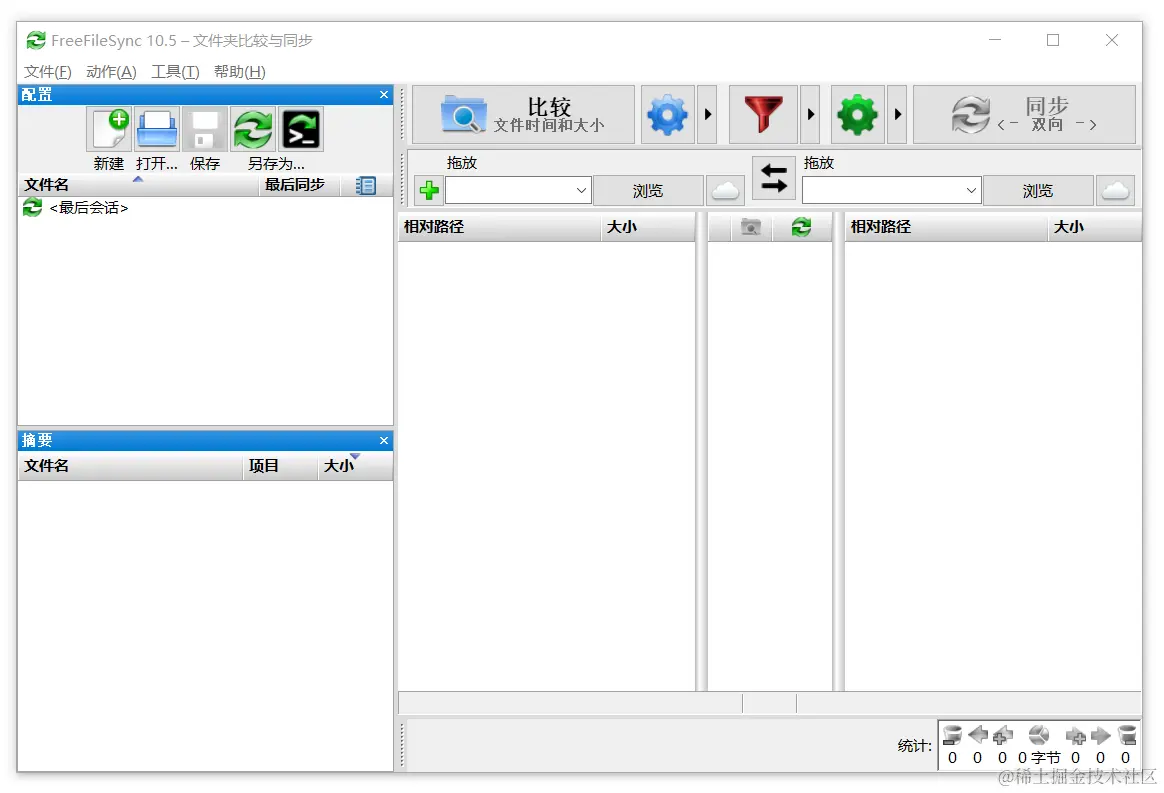
Task: Minimize the FreeFileSync window
Action: click(995, 40)
